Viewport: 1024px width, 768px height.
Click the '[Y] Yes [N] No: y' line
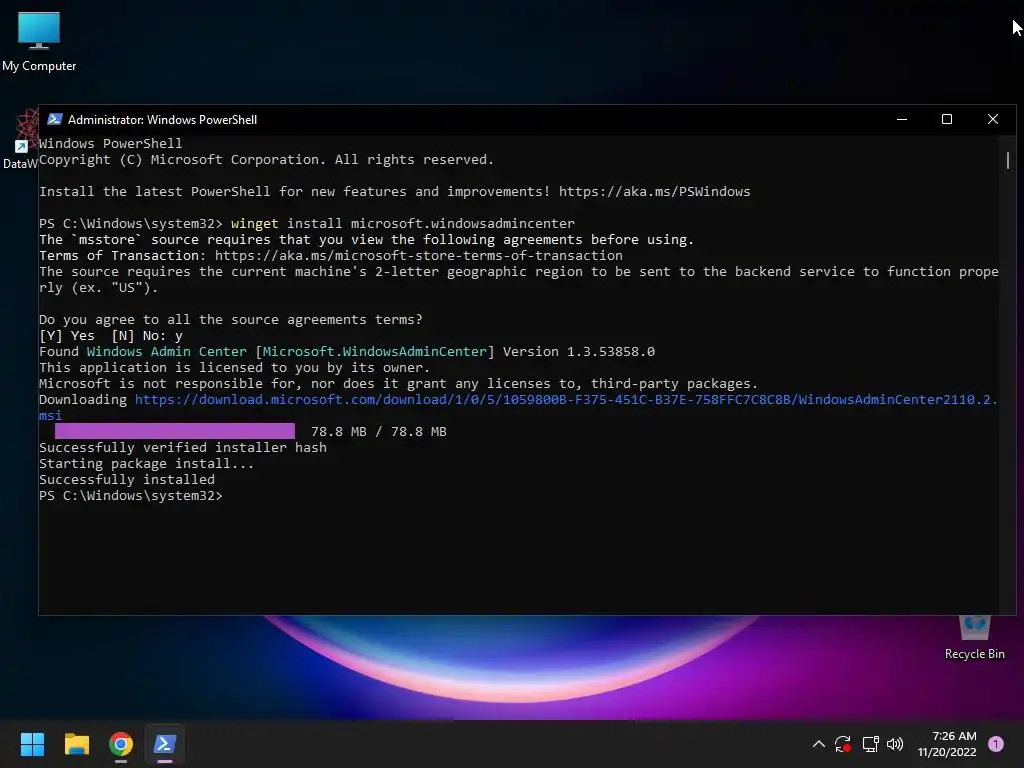click(x=111, y=336)
